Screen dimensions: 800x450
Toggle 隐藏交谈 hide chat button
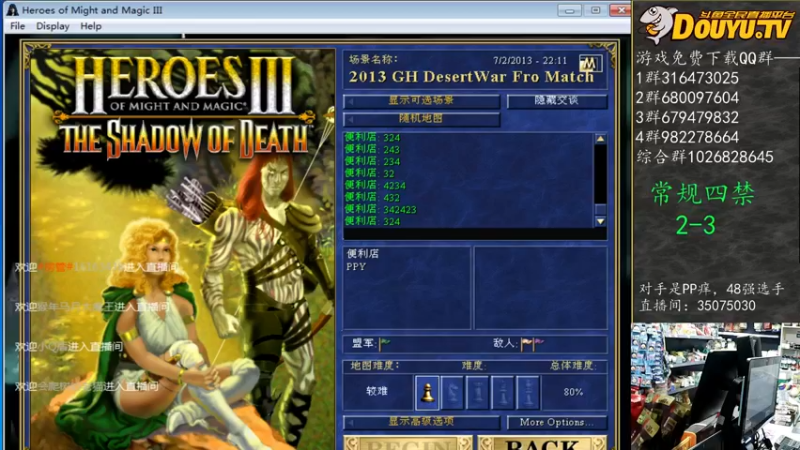557,101
